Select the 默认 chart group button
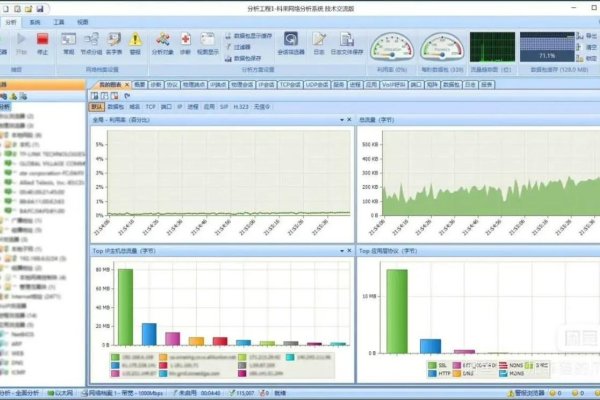This screenshot has height=400, width=600. point(96,107)
